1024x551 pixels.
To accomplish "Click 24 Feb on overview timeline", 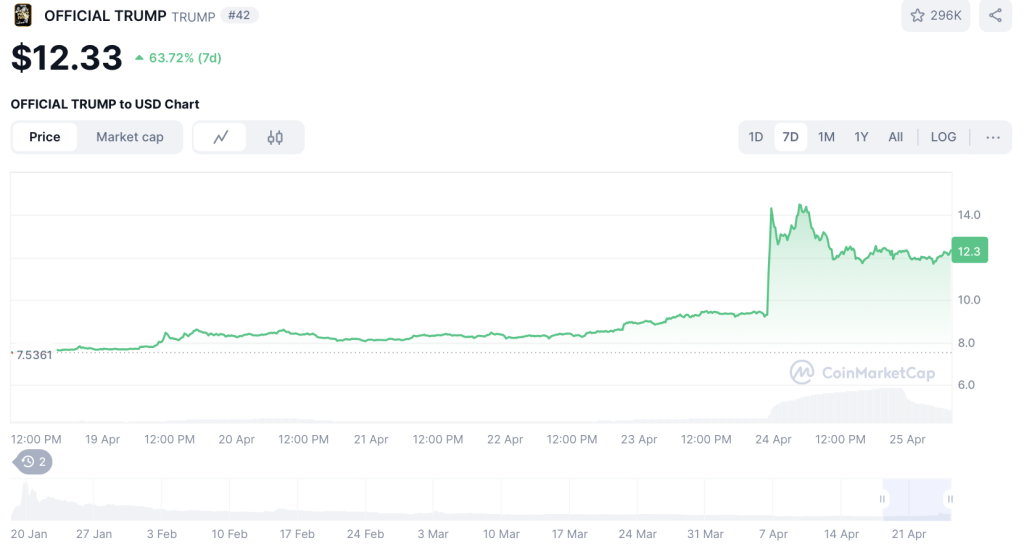I will (365, 534).
